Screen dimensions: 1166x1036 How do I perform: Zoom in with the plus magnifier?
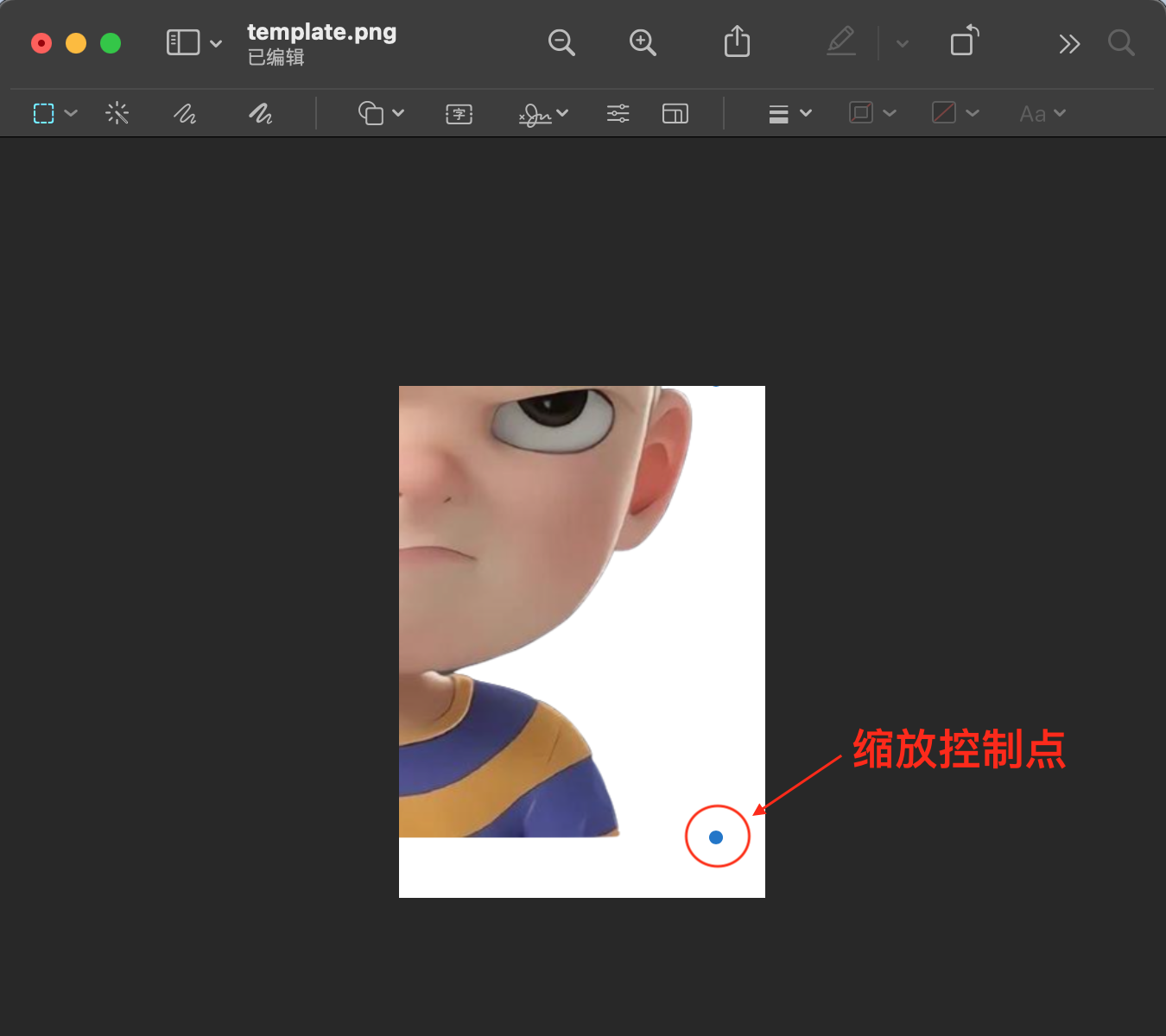tap(643, 42)
